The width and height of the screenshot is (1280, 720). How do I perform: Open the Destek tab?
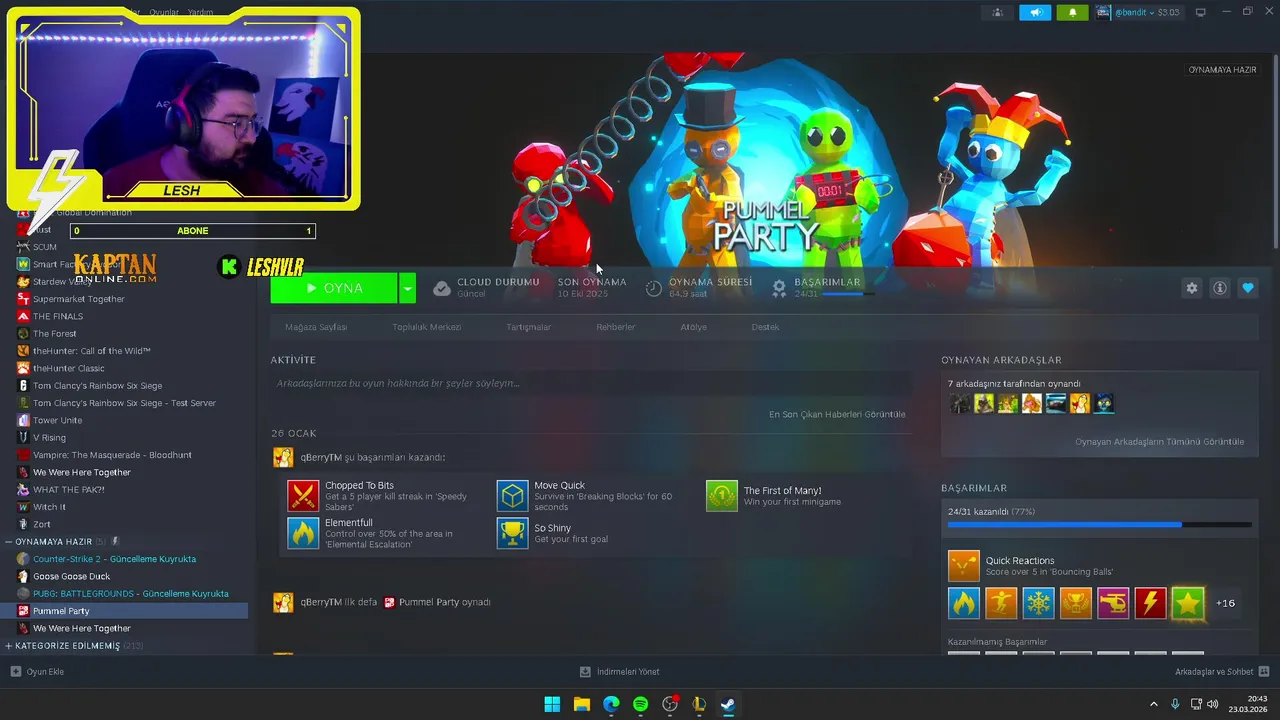coord(765,327)
